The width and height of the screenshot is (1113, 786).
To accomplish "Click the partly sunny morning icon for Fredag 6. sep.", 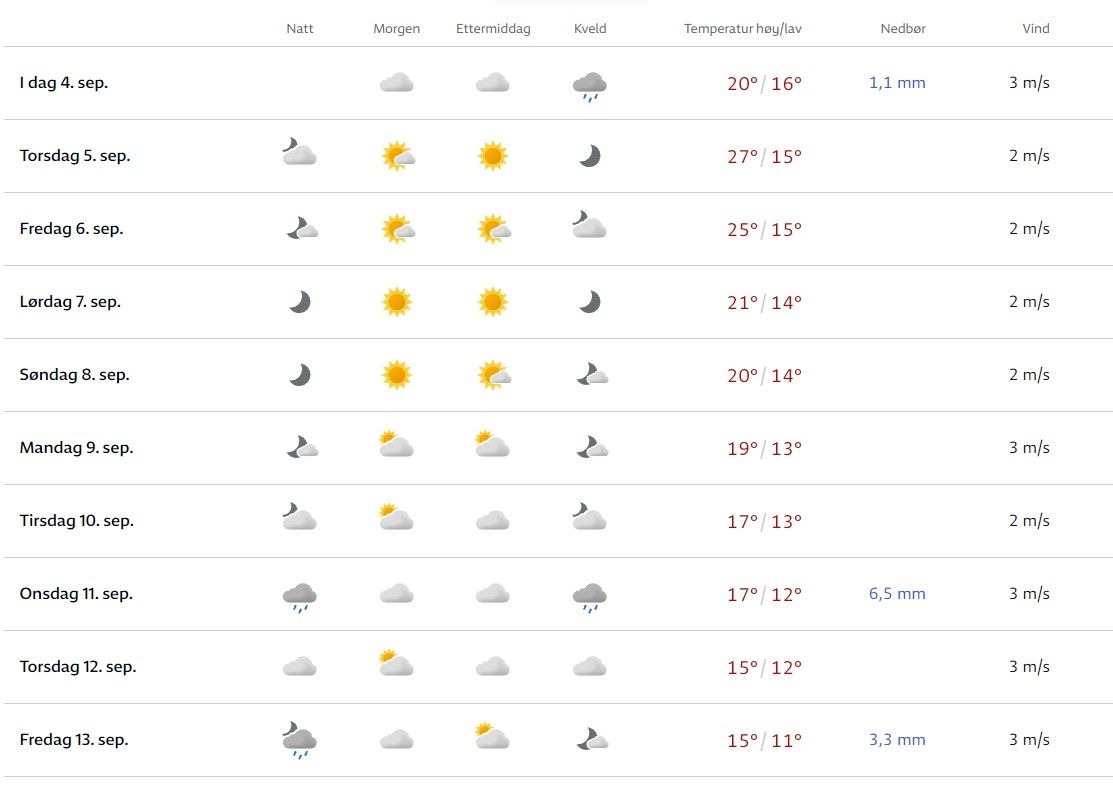I will click(397, 229).
